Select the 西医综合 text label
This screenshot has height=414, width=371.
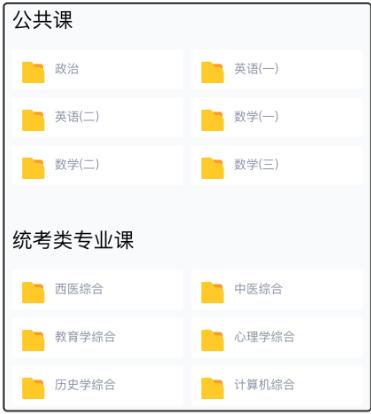point(79,289)
